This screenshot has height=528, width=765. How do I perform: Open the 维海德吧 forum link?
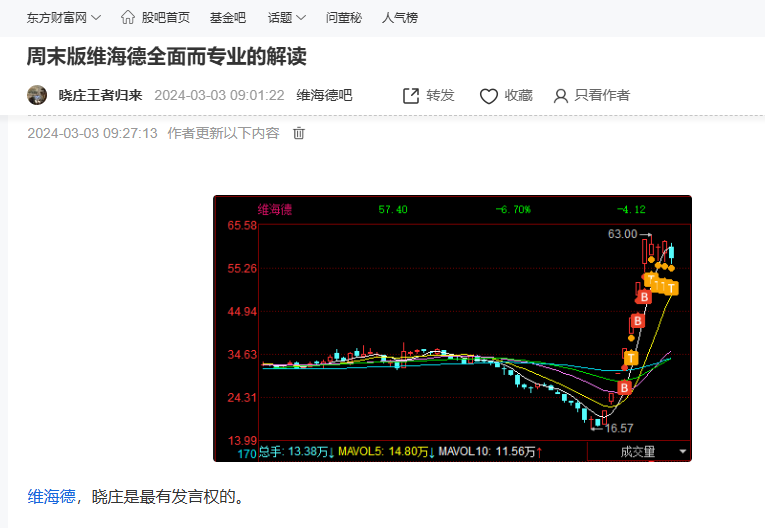tap(324, 95)
